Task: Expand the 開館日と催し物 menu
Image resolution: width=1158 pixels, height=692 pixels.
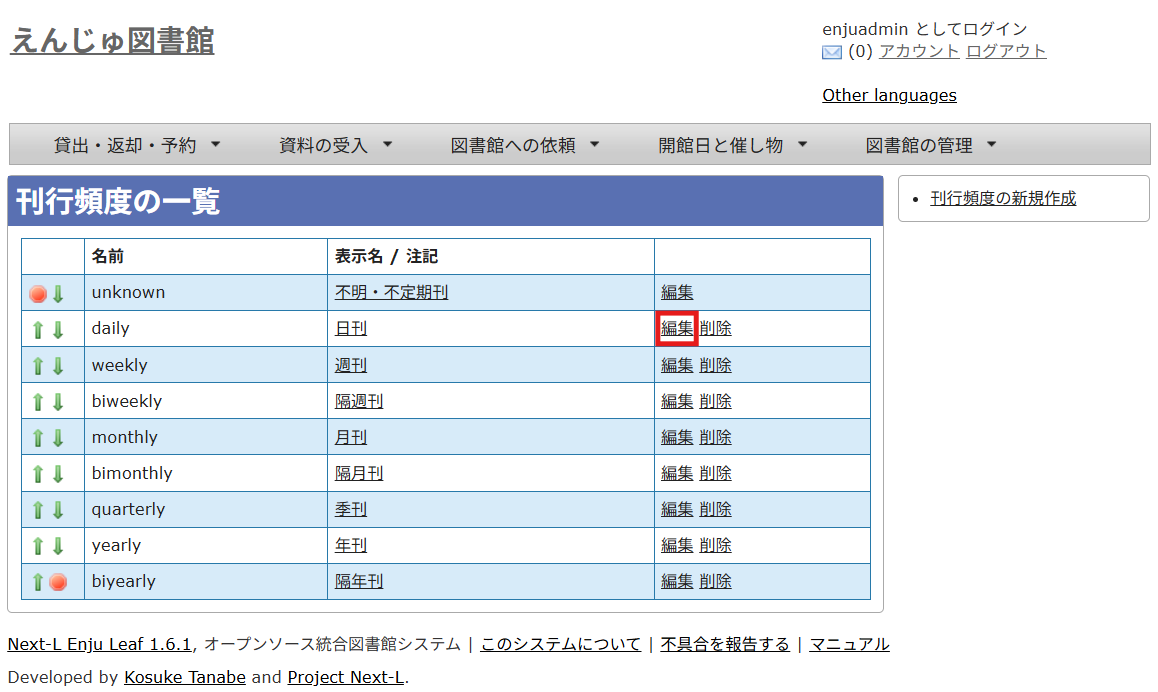Action: click(x=733, y=145)
